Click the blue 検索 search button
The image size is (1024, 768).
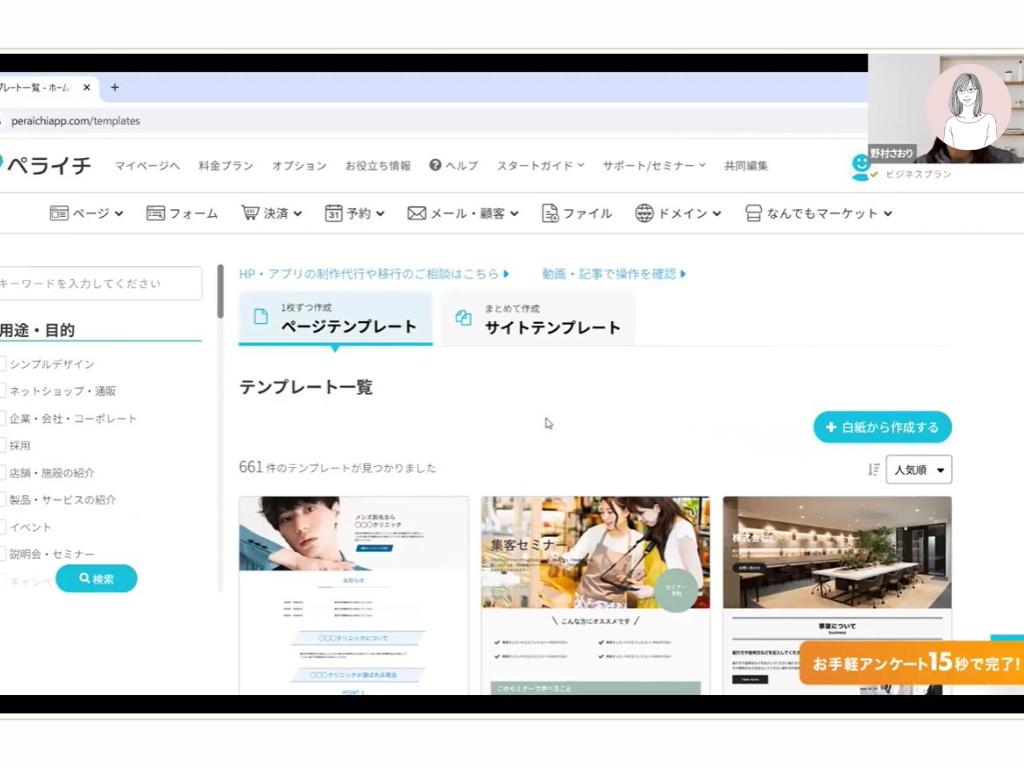(96, 579)
